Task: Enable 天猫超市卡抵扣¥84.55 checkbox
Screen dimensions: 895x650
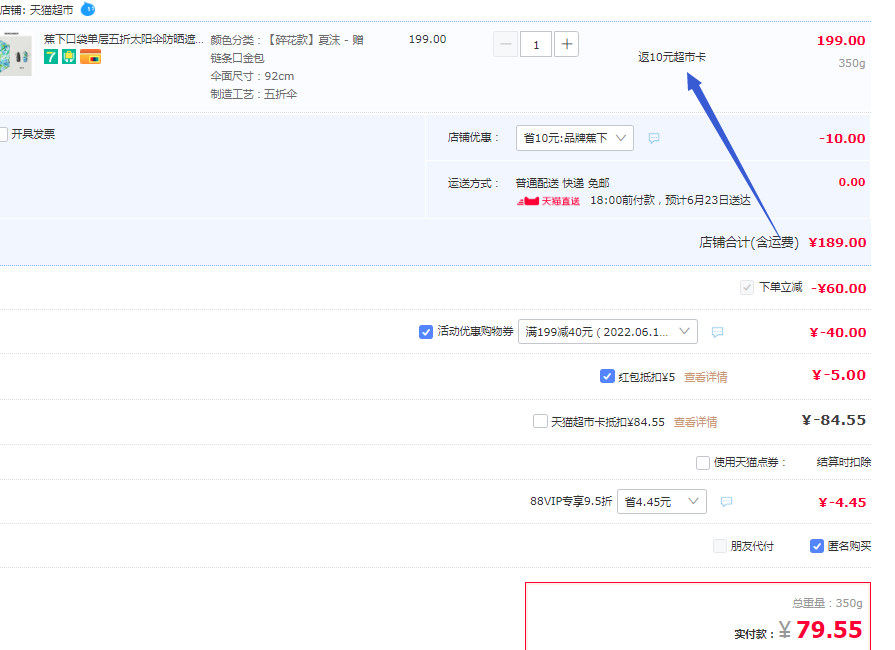Action: coord(540,421)
